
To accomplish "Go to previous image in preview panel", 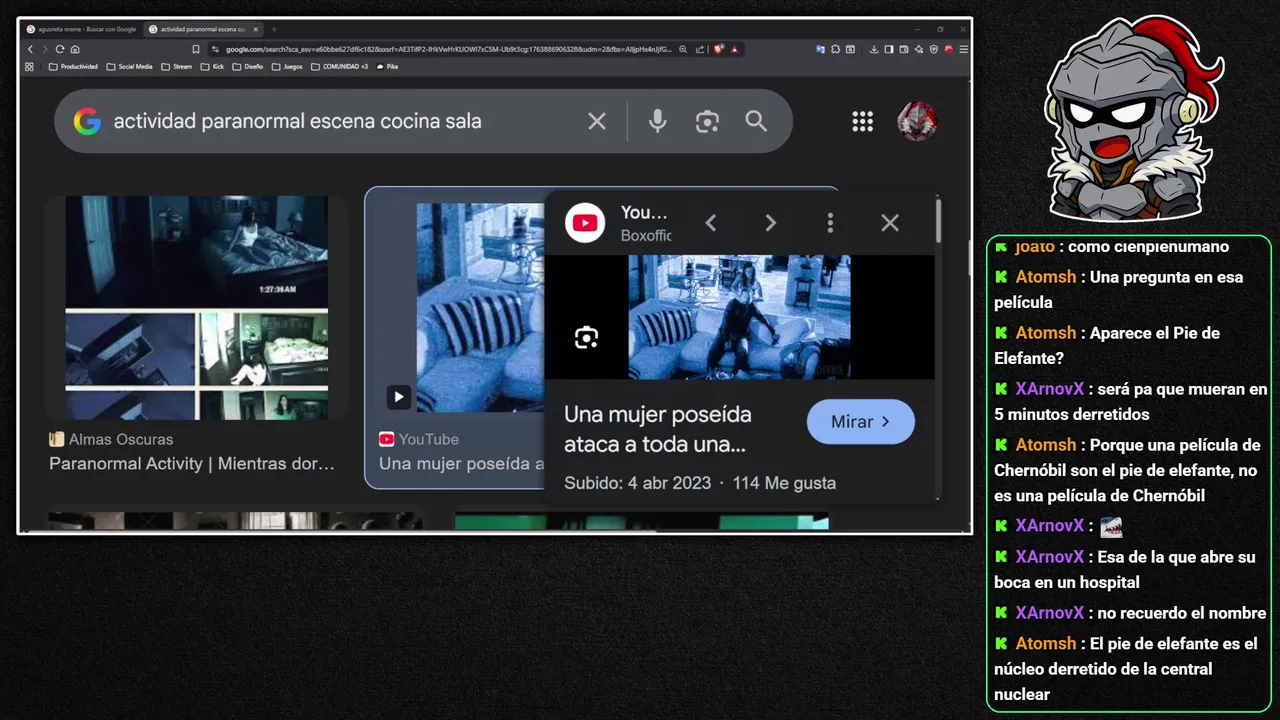I will pos(711,223).
